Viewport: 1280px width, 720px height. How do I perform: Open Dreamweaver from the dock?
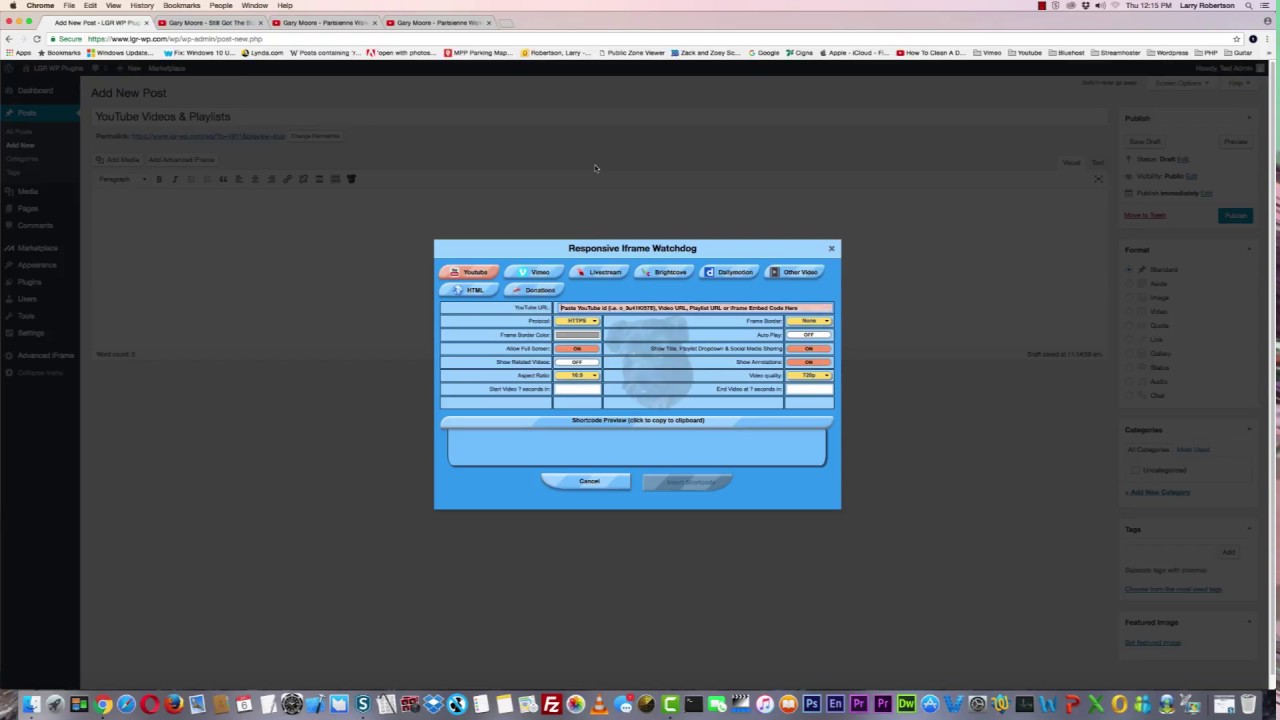(x=906, y=705)
